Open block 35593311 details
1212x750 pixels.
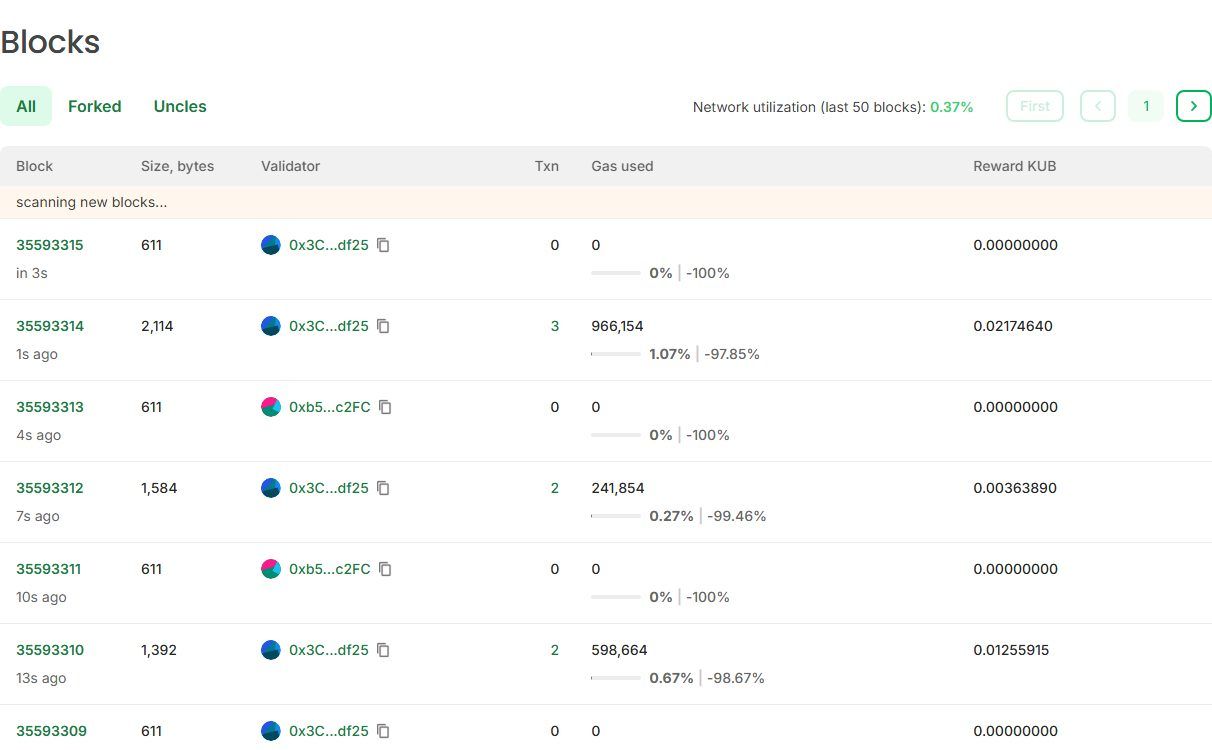(x=49, y=569)
